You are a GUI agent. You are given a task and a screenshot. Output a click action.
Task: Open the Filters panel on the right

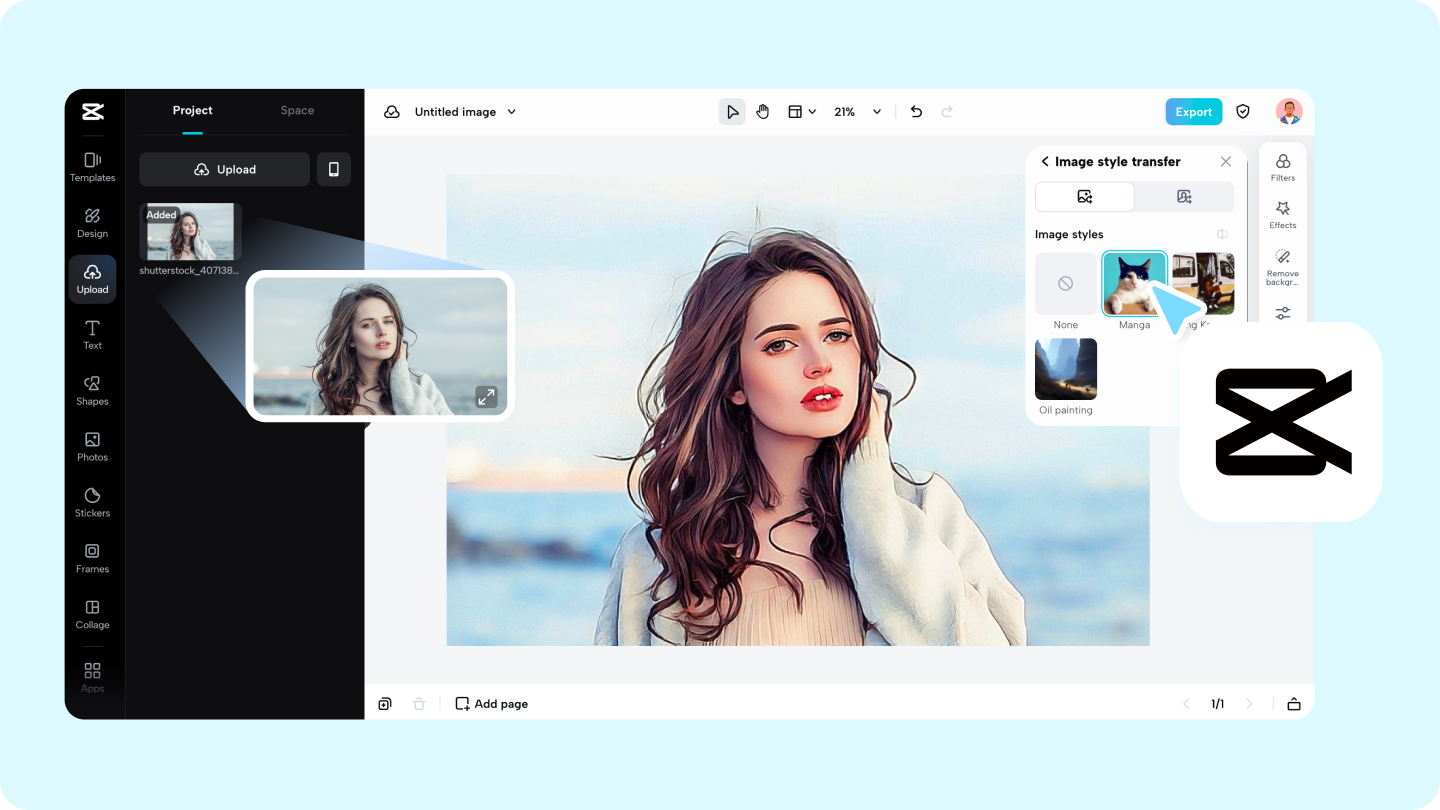[x=1282, y=165]
